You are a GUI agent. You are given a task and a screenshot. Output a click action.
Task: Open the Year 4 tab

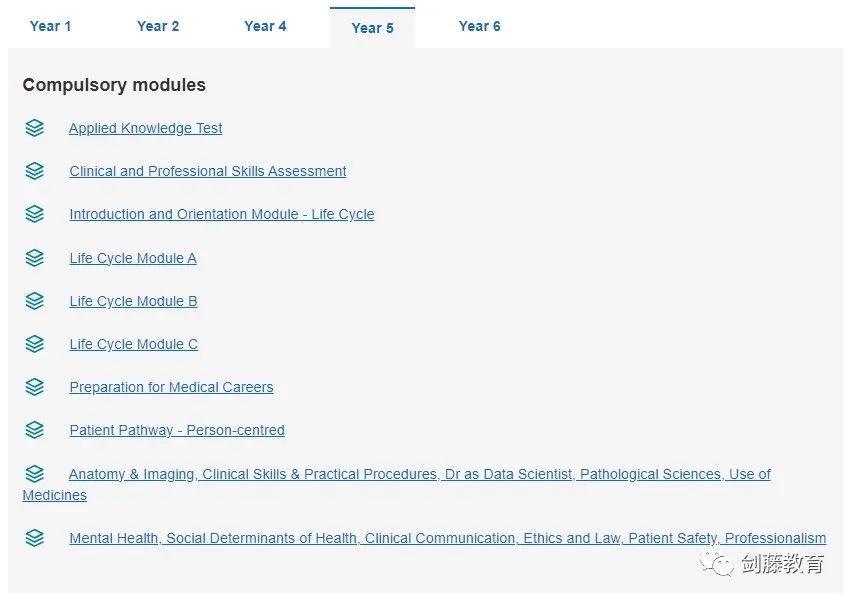[x=265, y=26]
